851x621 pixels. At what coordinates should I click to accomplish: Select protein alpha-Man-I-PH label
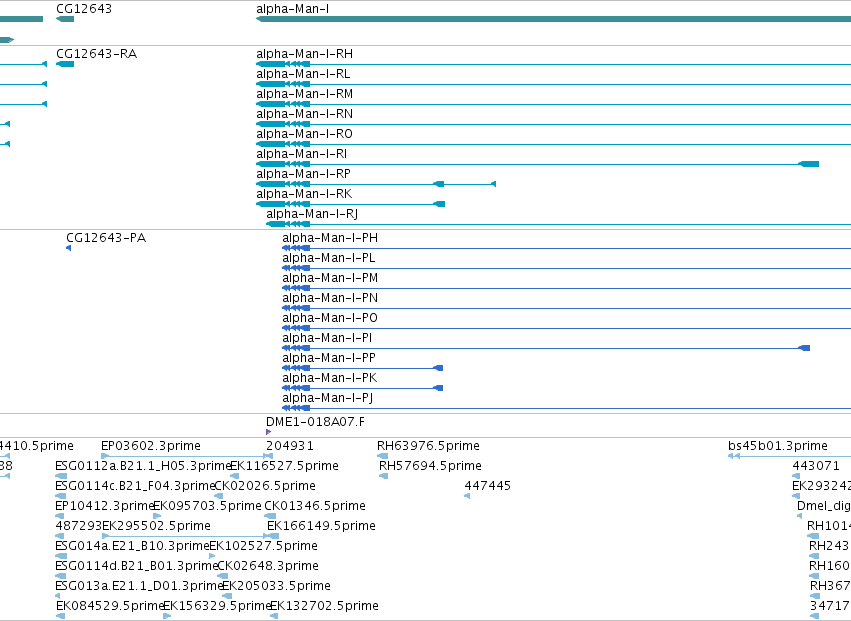330,238
